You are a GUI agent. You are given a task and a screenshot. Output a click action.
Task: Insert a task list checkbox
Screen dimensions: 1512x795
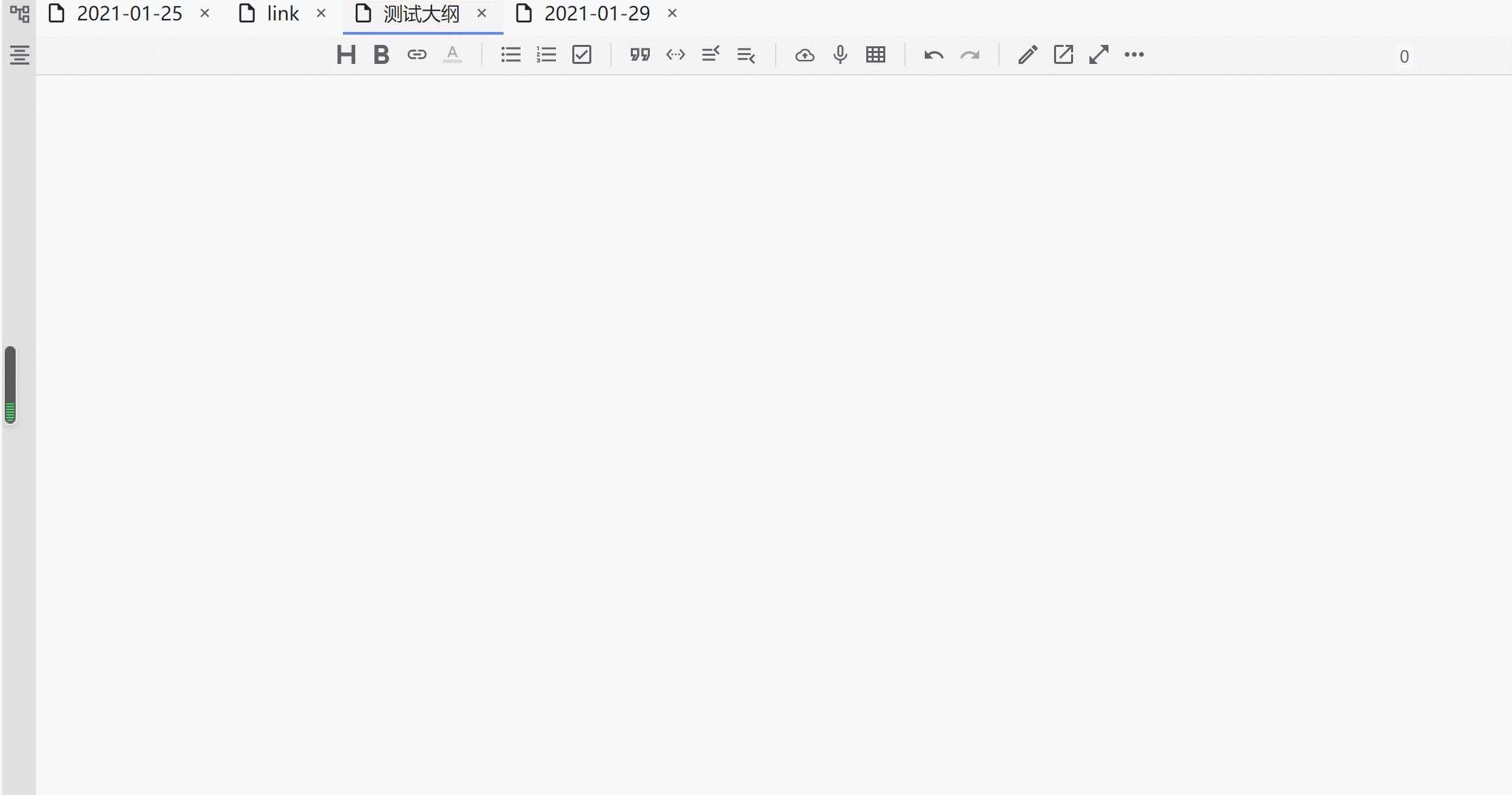[582, 55]
